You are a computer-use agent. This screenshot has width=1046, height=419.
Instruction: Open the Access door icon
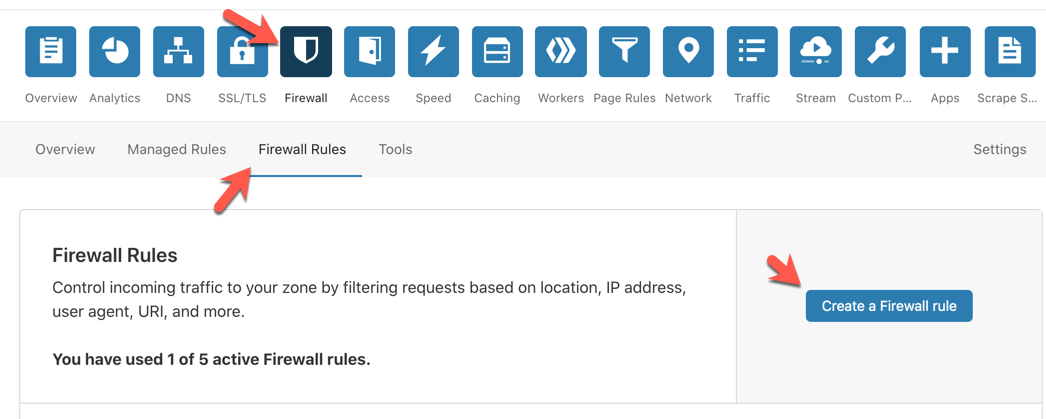369,52
